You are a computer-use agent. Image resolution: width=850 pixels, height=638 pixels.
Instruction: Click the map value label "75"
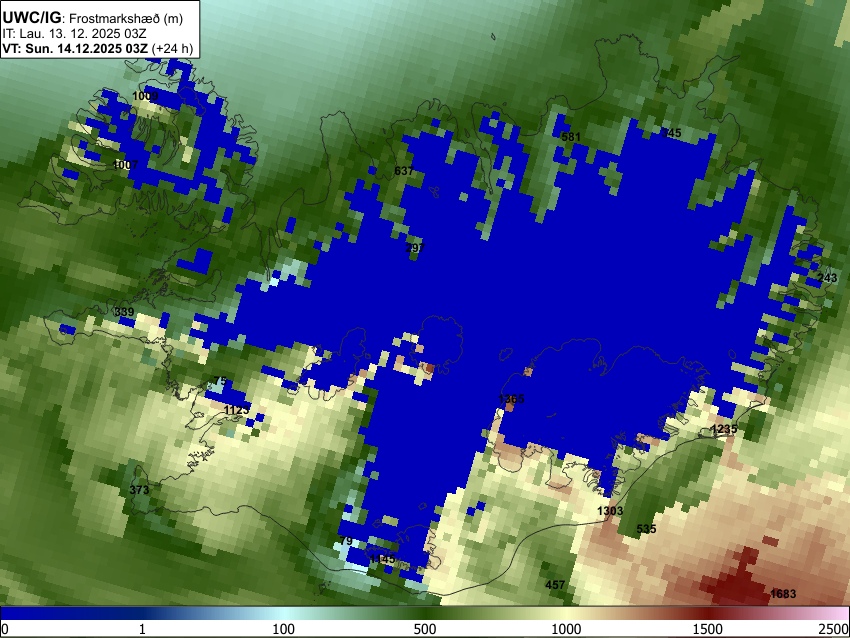coord(220,381)
